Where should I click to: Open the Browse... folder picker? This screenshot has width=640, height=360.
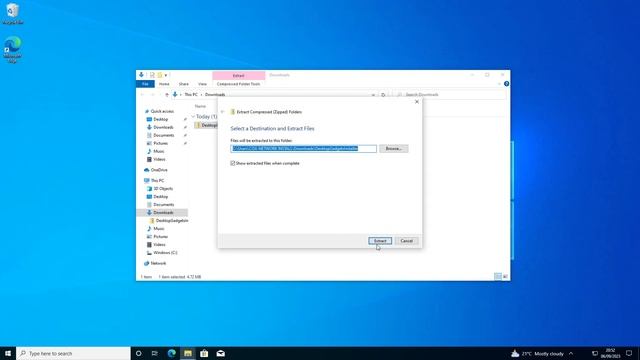[393, 149]
